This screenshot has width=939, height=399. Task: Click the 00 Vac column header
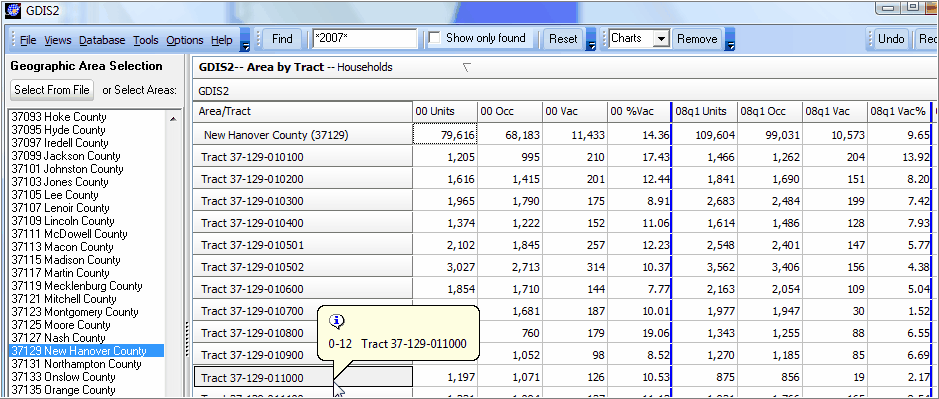(575, 111)
